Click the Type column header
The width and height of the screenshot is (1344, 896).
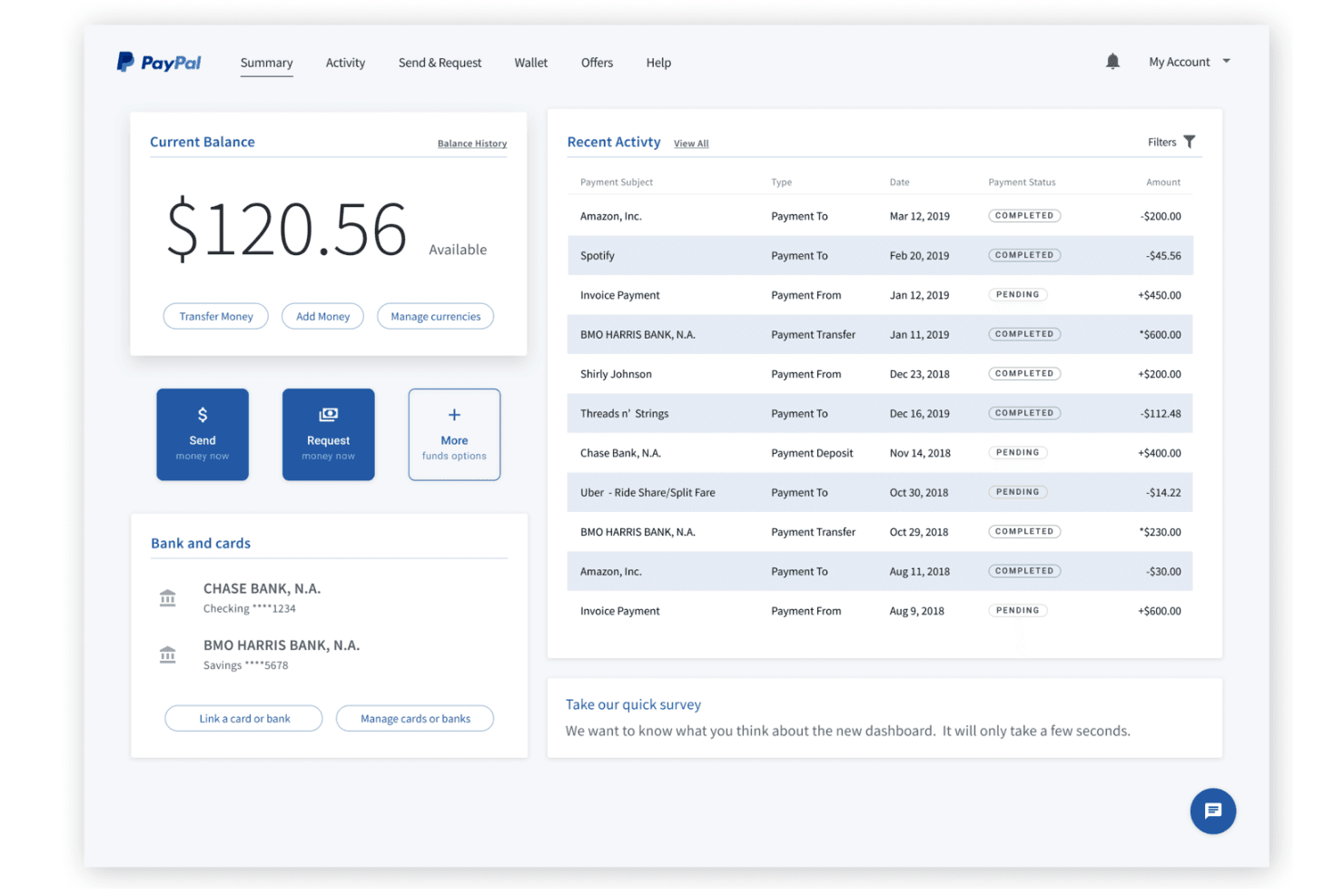(781, 182)
